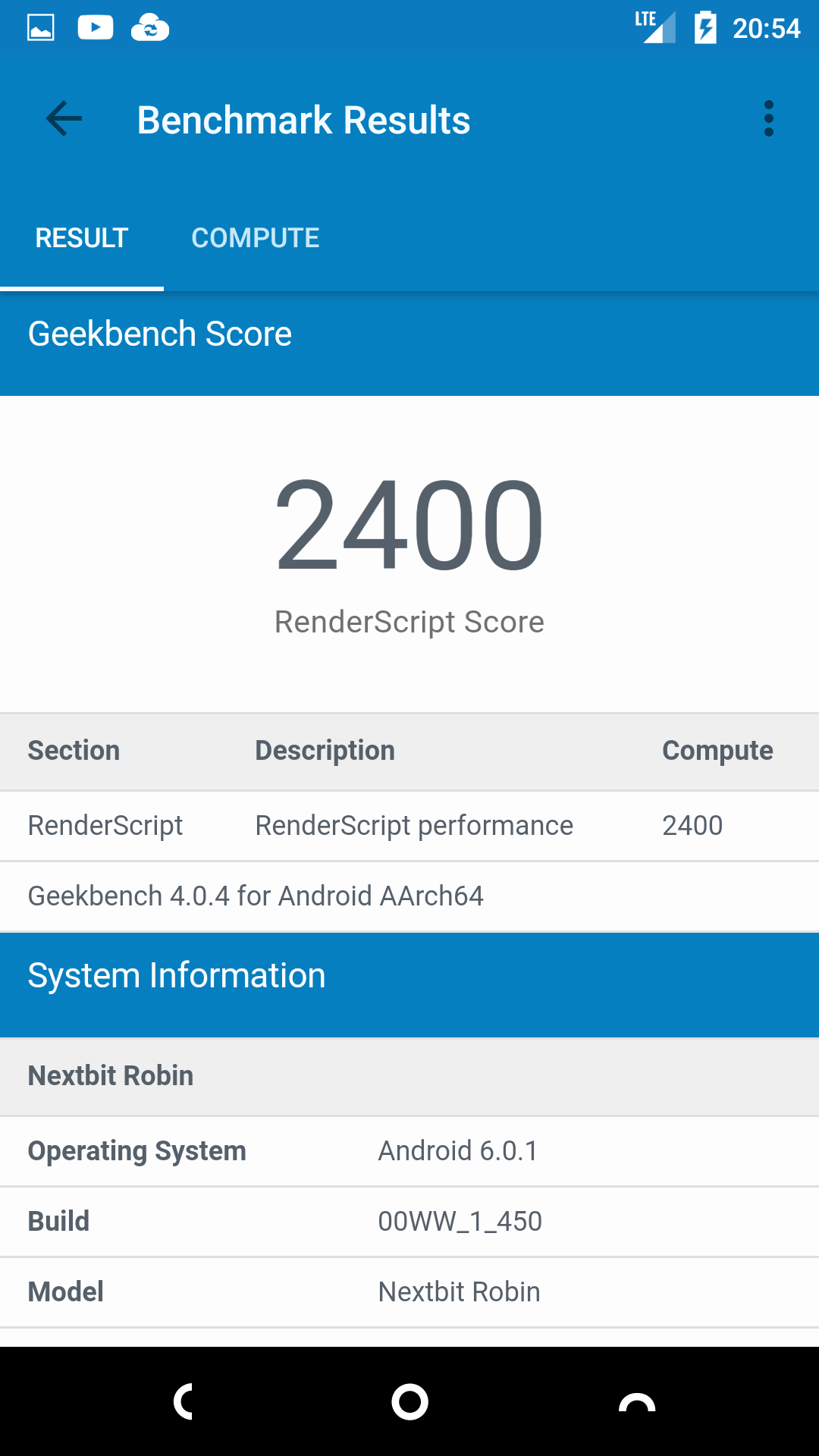Tap the Operating System Android 6.0.1 row
The width and height of the screenshot is (819, 1456).
point(409,1151)
